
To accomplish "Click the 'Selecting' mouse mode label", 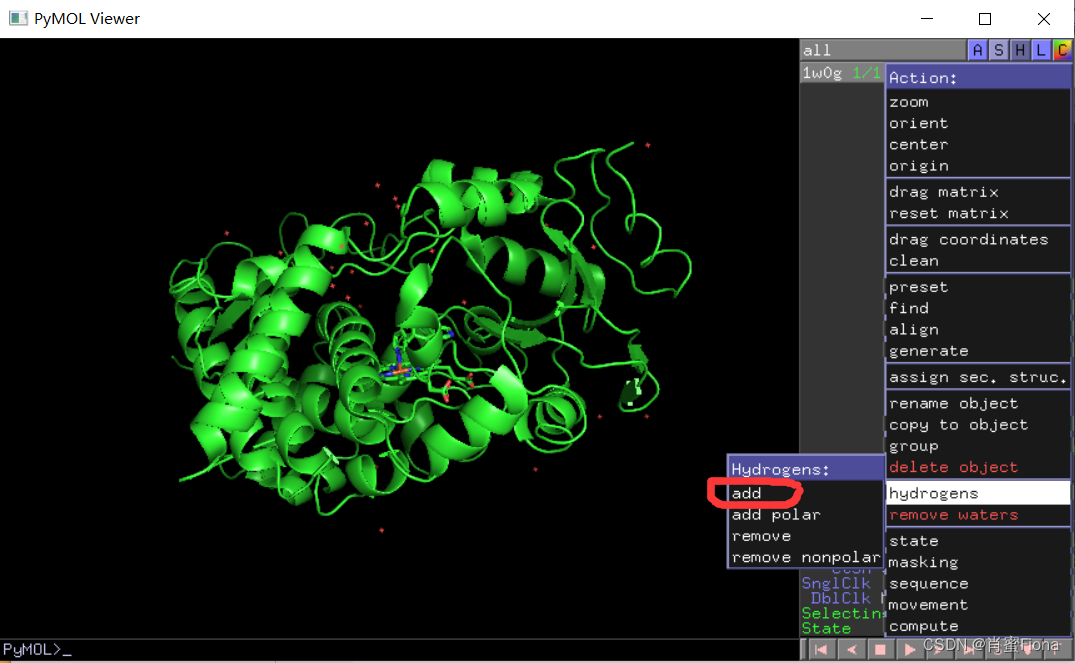I will click(843, 613).
